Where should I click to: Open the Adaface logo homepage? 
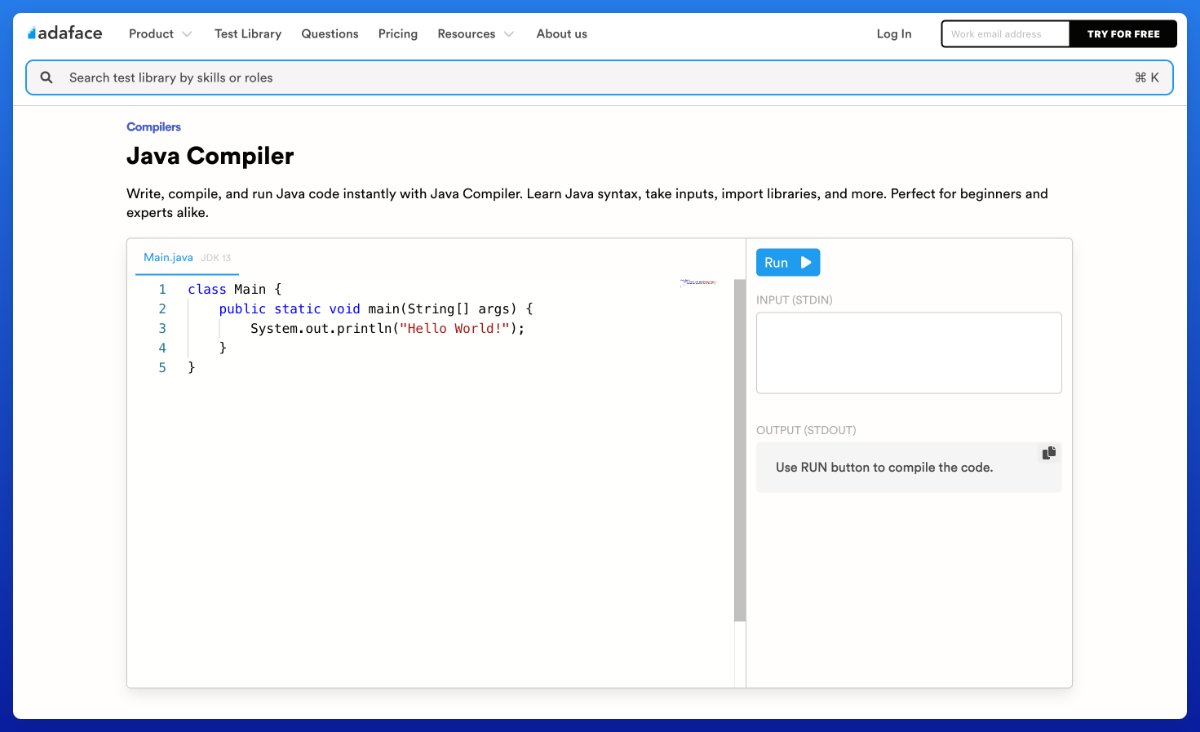pyautogui.click(x=65, y=33)
